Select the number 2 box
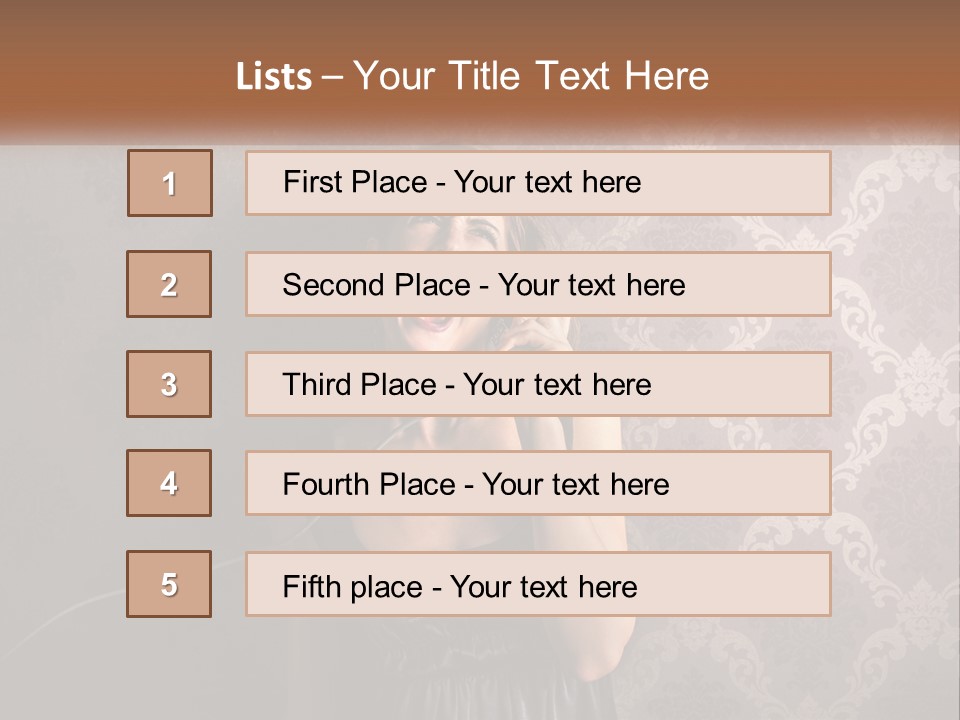This screenshot has width=960, height=720. (x=169, y=284)
